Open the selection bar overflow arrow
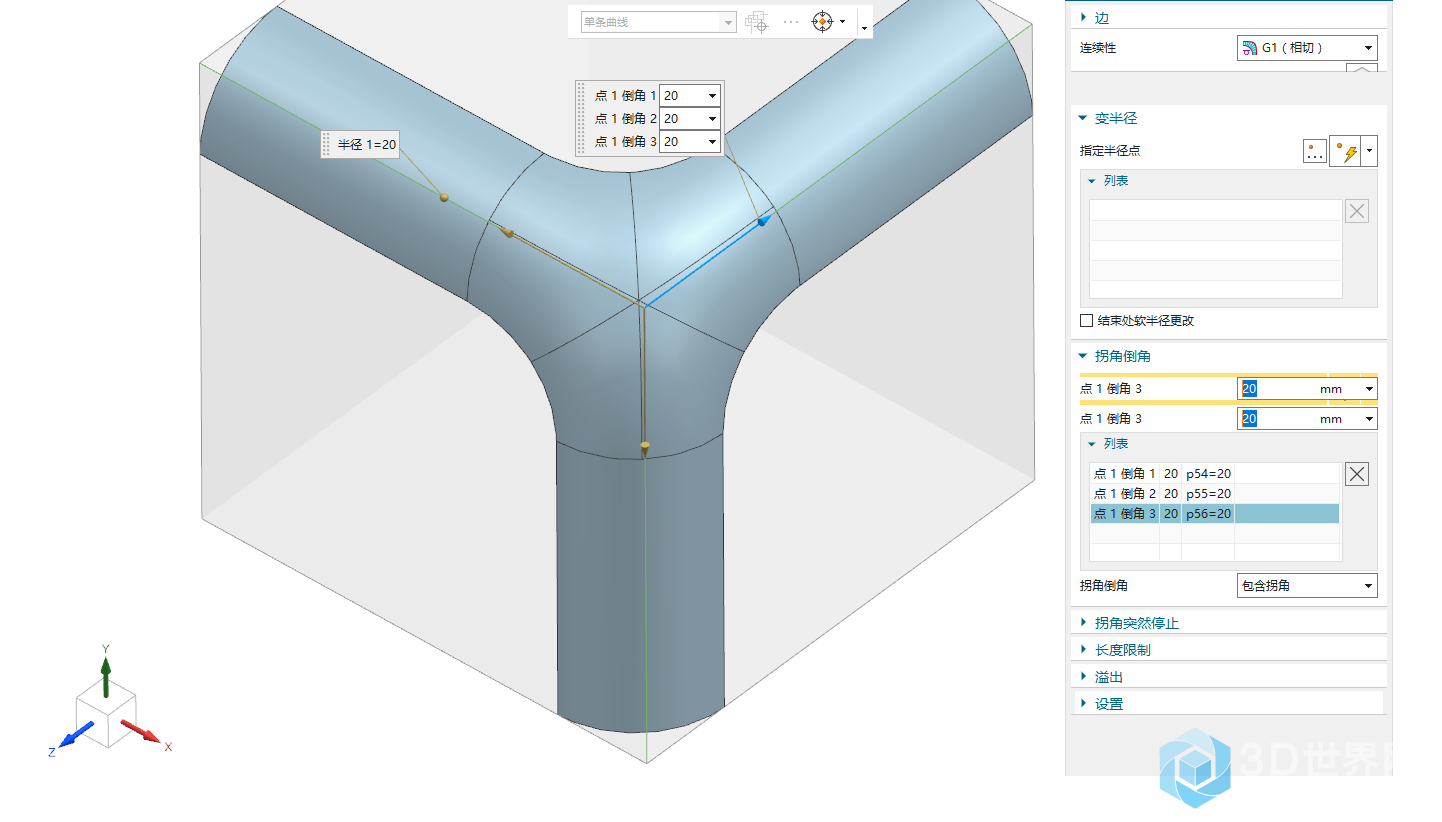1442x822 pixels. (x=864, y=29)
